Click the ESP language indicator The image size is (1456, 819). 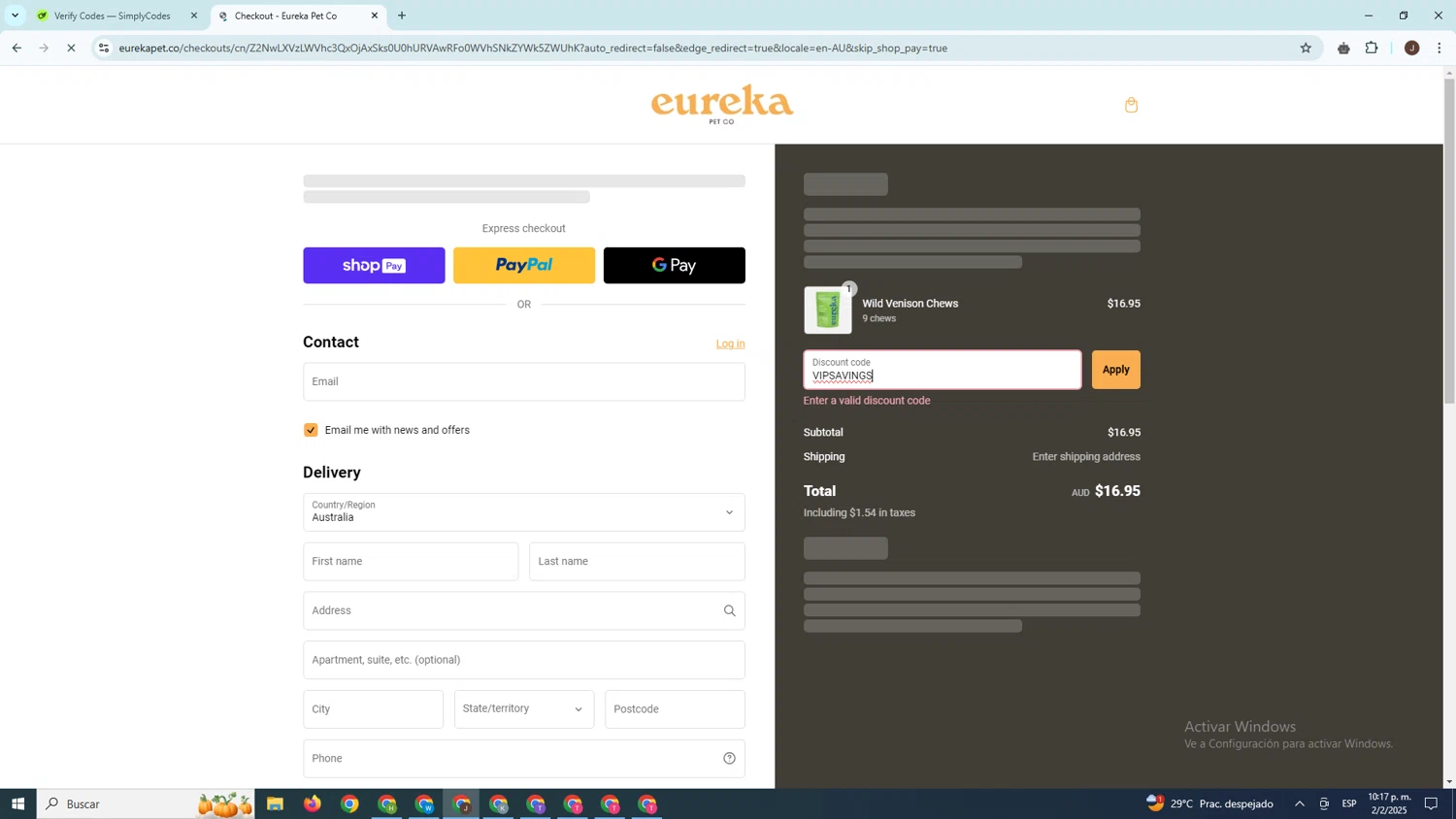(1349, 803)
